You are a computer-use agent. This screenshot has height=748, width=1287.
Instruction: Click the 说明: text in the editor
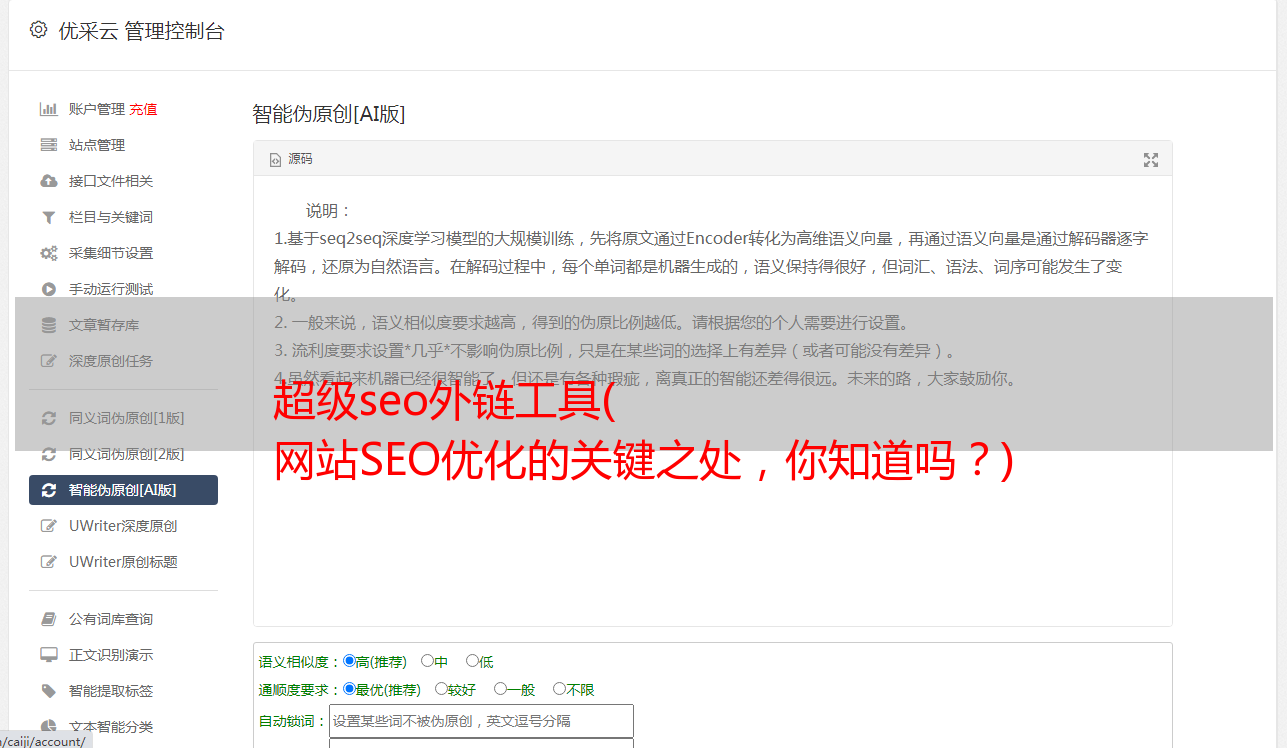coord(329,211)
